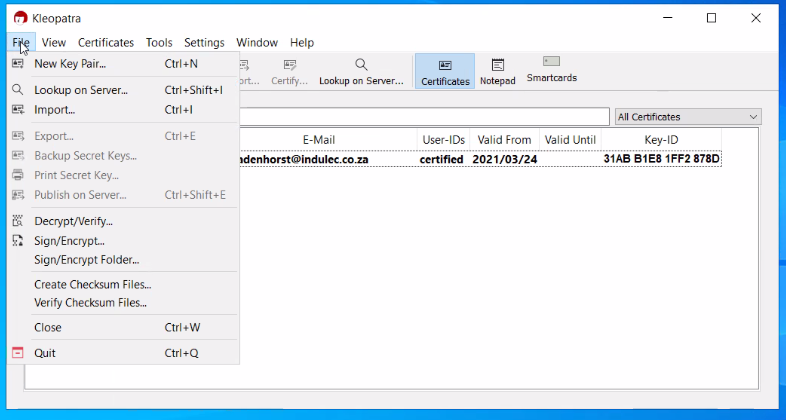Click the magnifier icon beside Lookup on Server menu entry

tap(18, 90)
